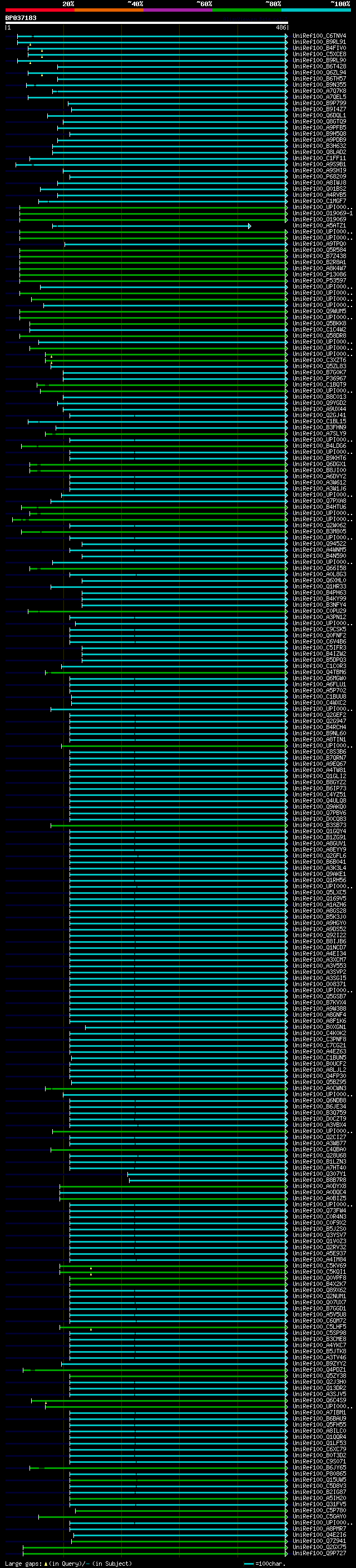
Task: Click the UniRef100_Q9P727 label
Action: (319, 1554)
